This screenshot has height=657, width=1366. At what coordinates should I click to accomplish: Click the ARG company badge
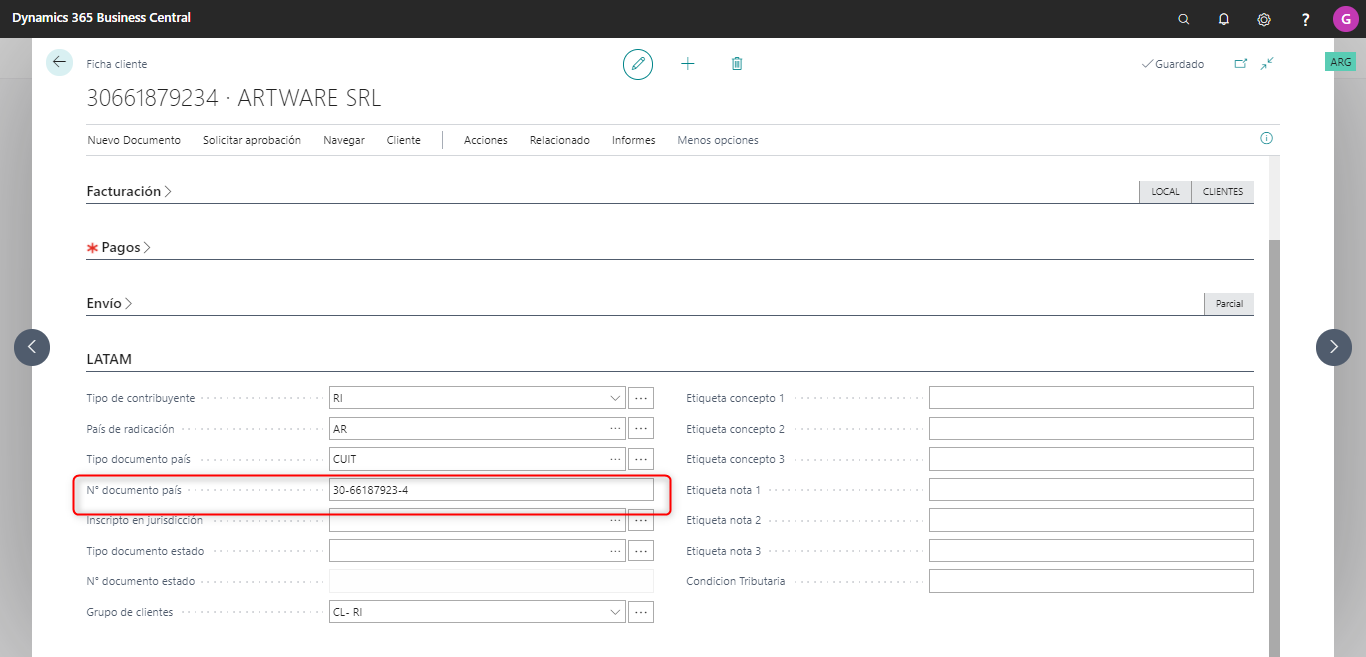1340,62
